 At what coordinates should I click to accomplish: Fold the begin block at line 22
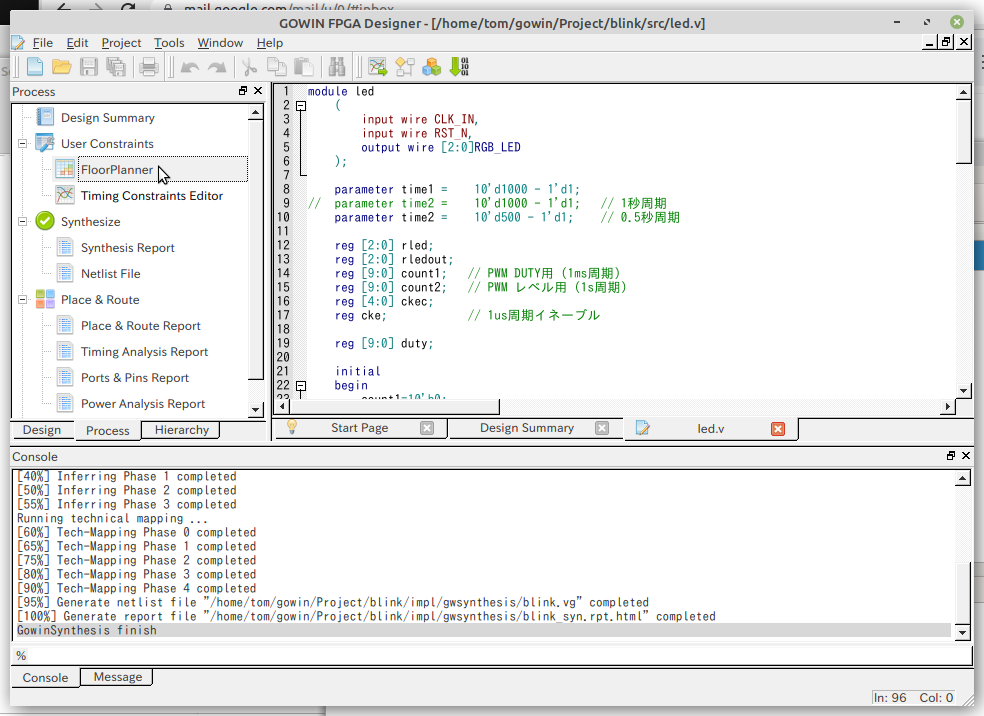click(301, 386)
